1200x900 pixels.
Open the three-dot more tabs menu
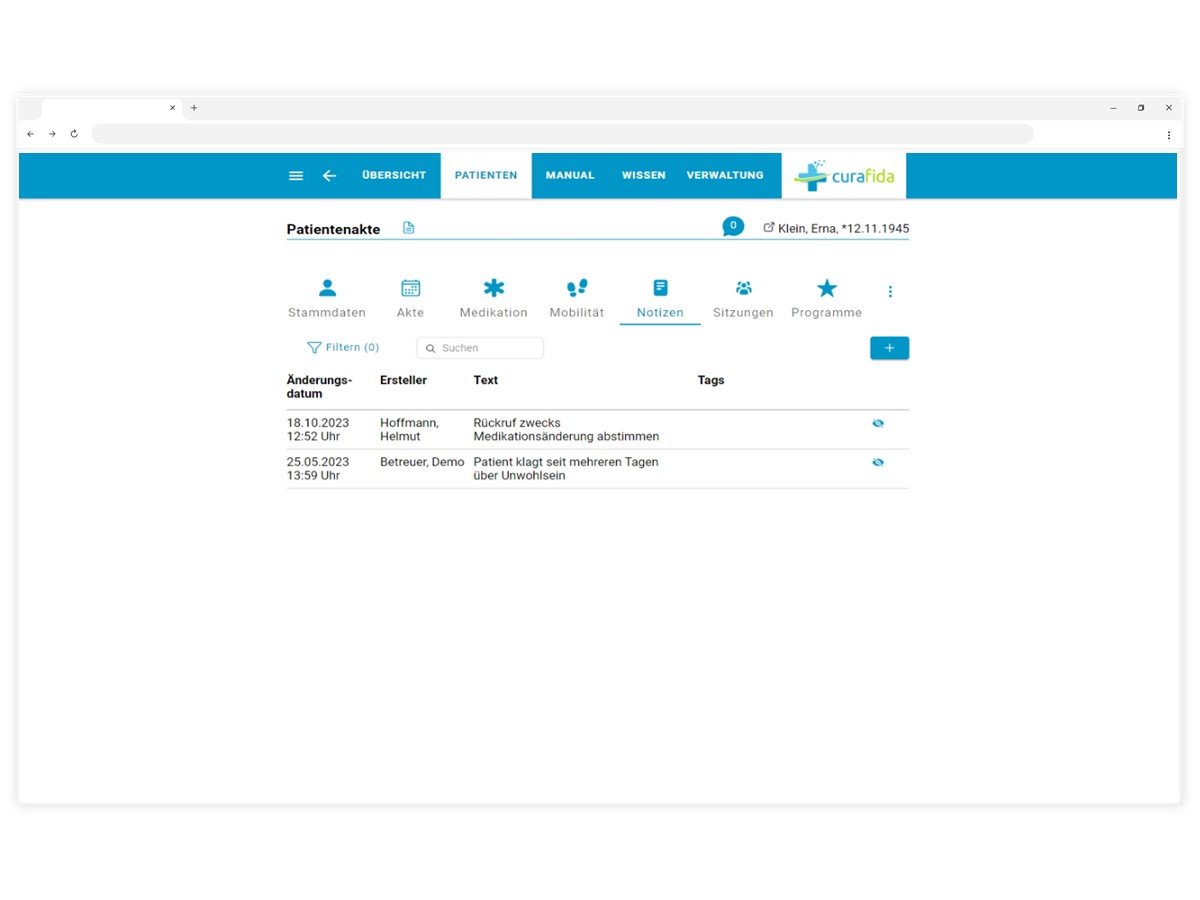coord(890,292)
